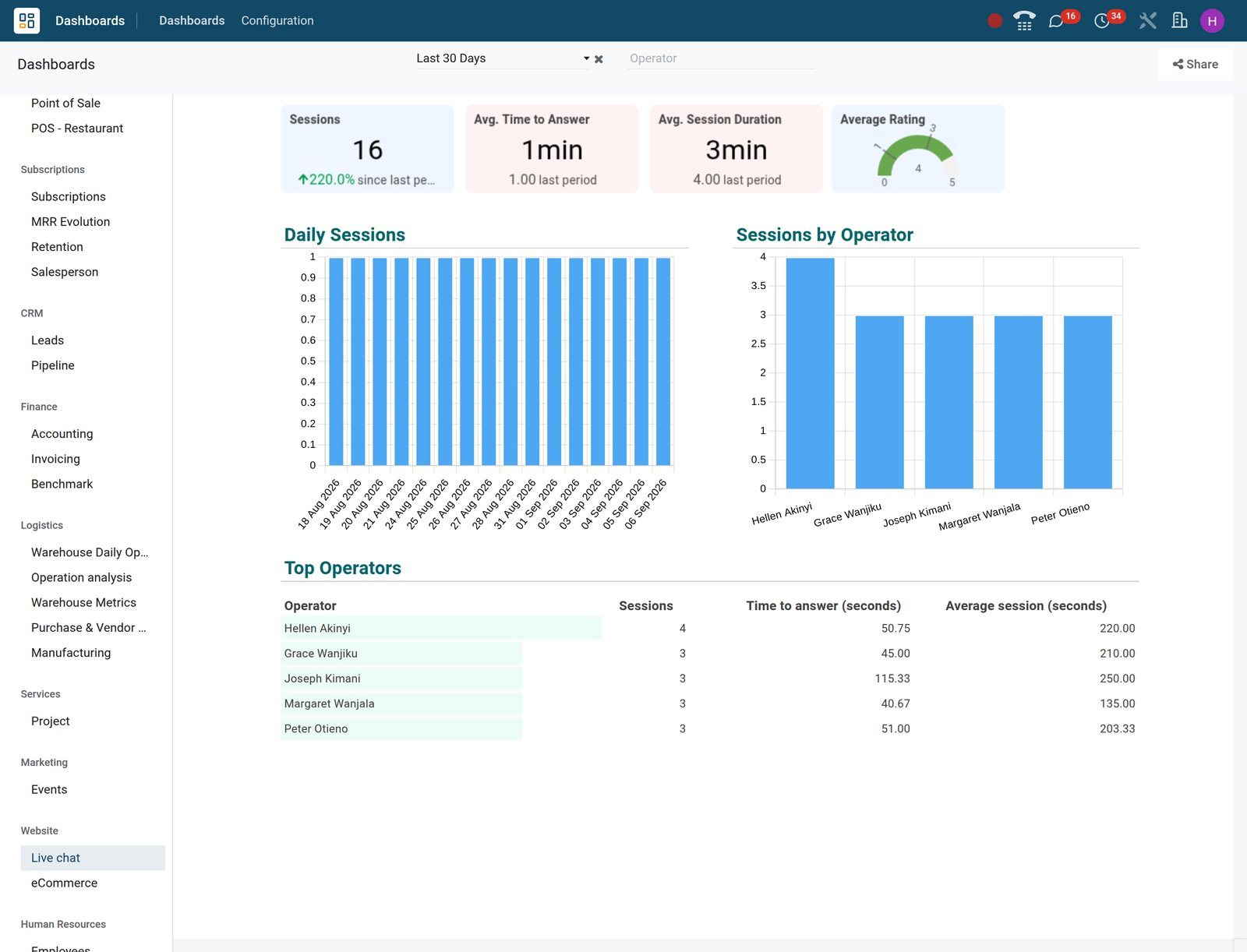Click the Hellen Akinyi operator row
The image size is (1247, 952).
(x=709, y=628)
